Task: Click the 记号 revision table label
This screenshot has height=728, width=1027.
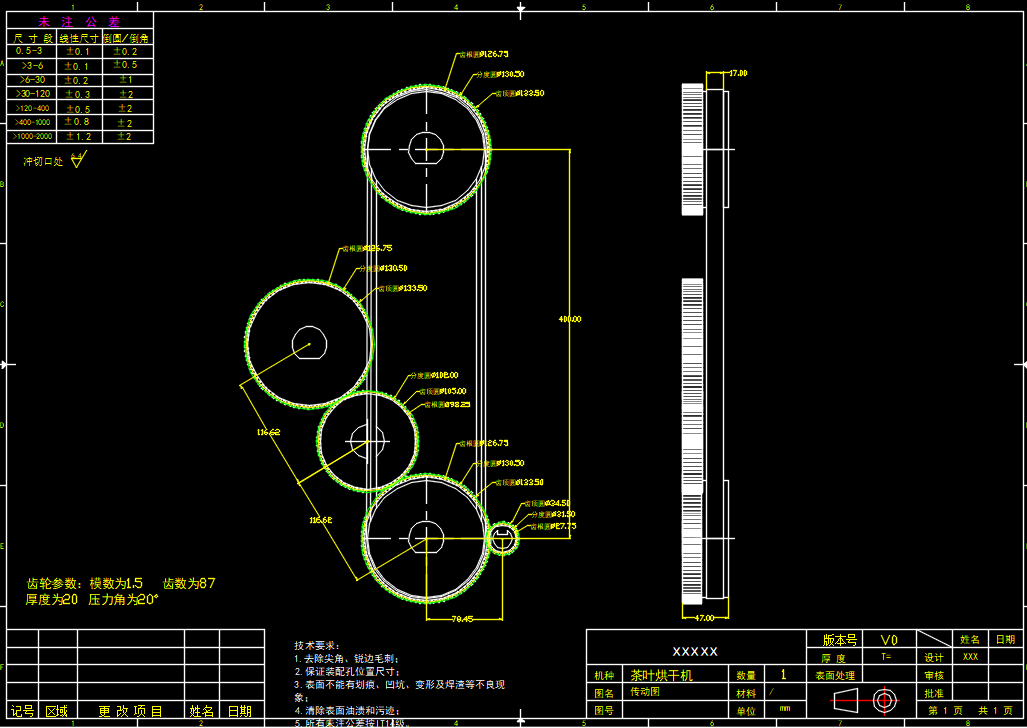Action: click(23, 711)
